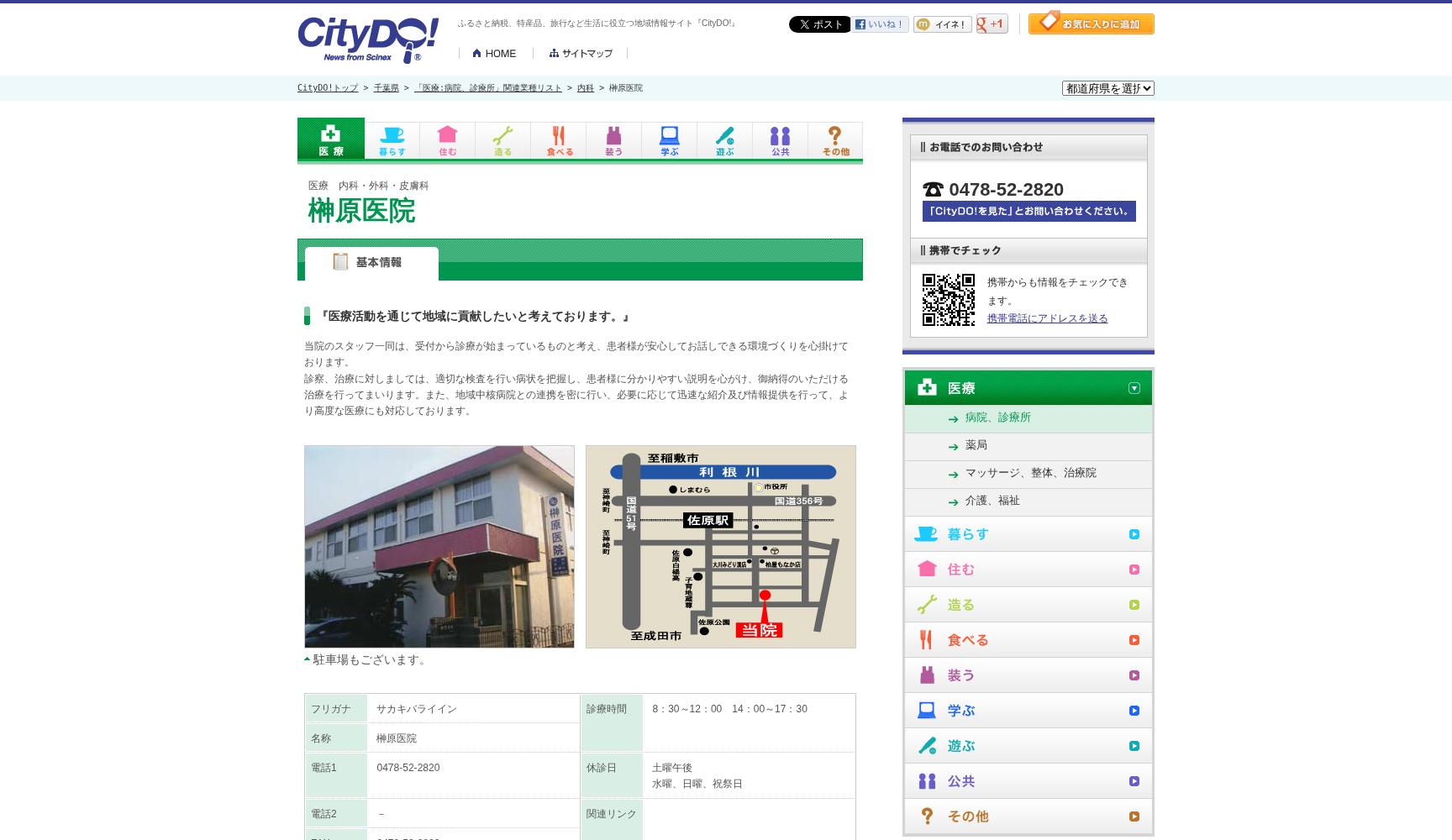Image resolution: width=1452 pixels, height=840 pixels.
Task: Open the 都道府県を選択 dropdown
Action: tap(1108, 88)
